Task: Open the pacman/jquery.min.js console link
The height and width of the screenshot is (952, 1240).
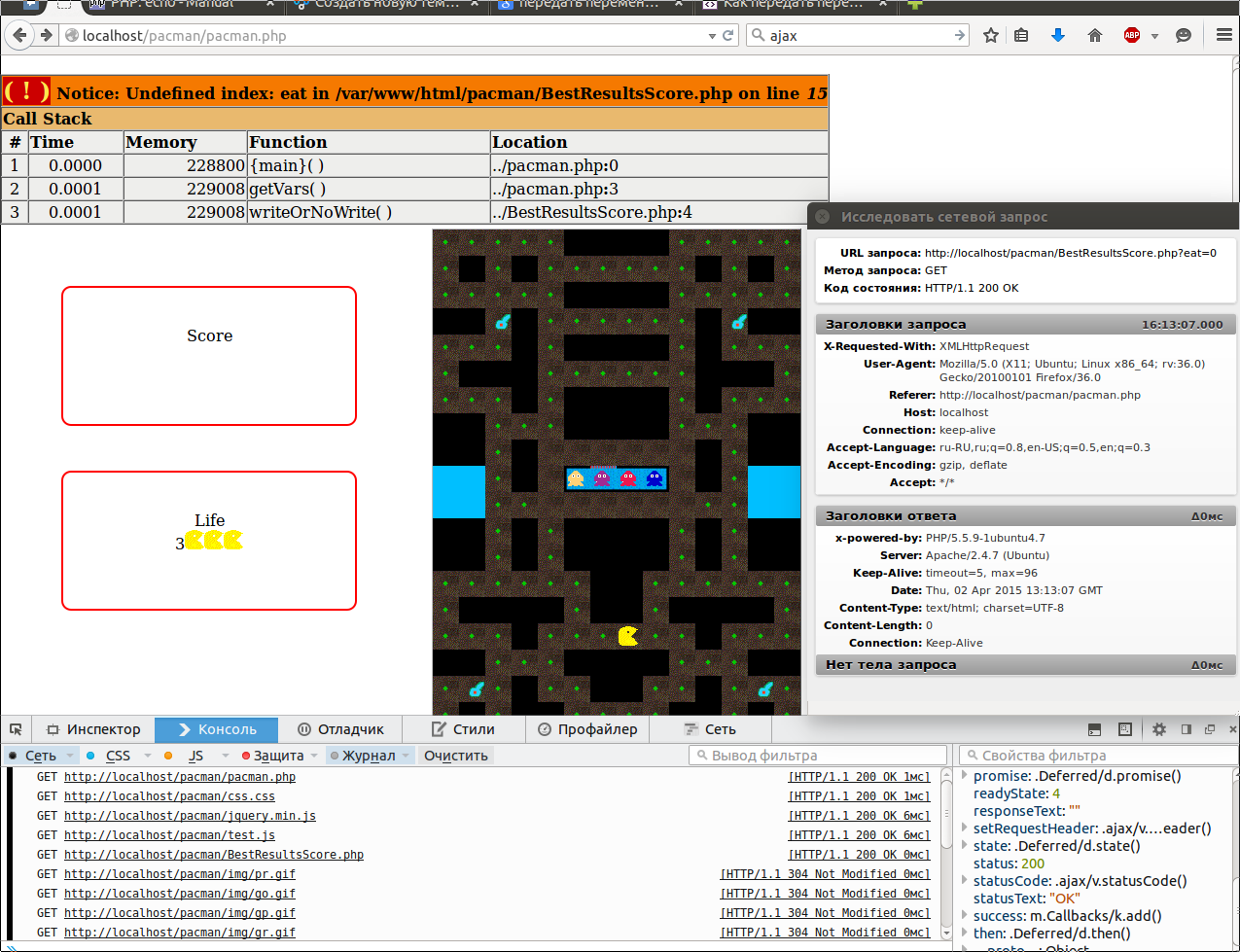Action: (190, 816)
